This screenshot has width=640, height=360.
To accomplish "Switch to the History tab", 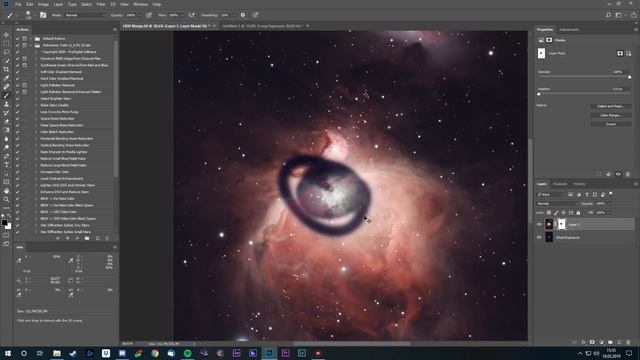I will tap(579, 184).
